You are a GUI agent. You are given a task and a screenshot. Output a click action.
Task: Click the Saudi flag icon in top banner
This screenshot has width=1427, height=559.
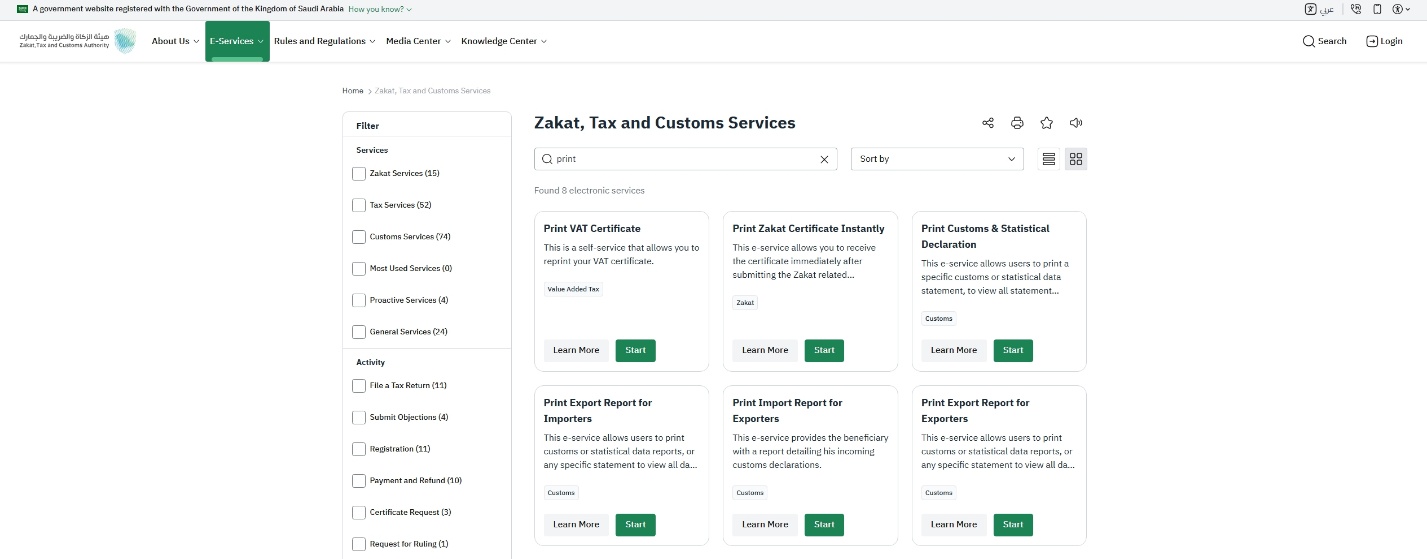pos(22,9)
